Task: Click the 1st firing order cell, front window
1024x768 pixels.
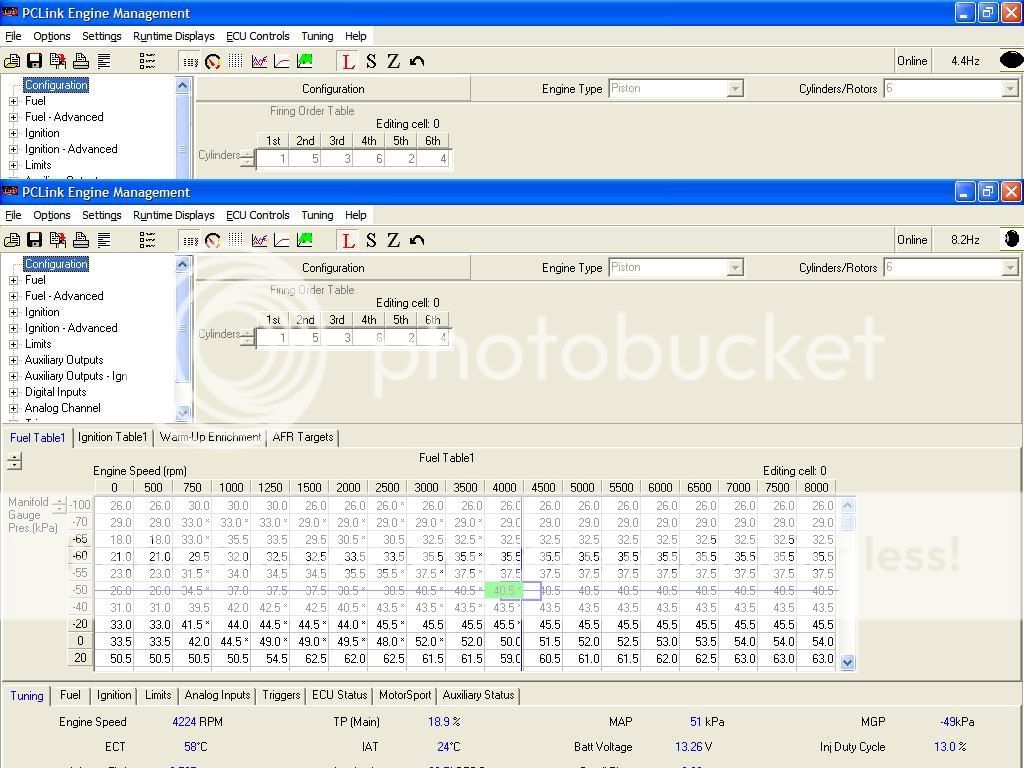Action: click(273, 338)
